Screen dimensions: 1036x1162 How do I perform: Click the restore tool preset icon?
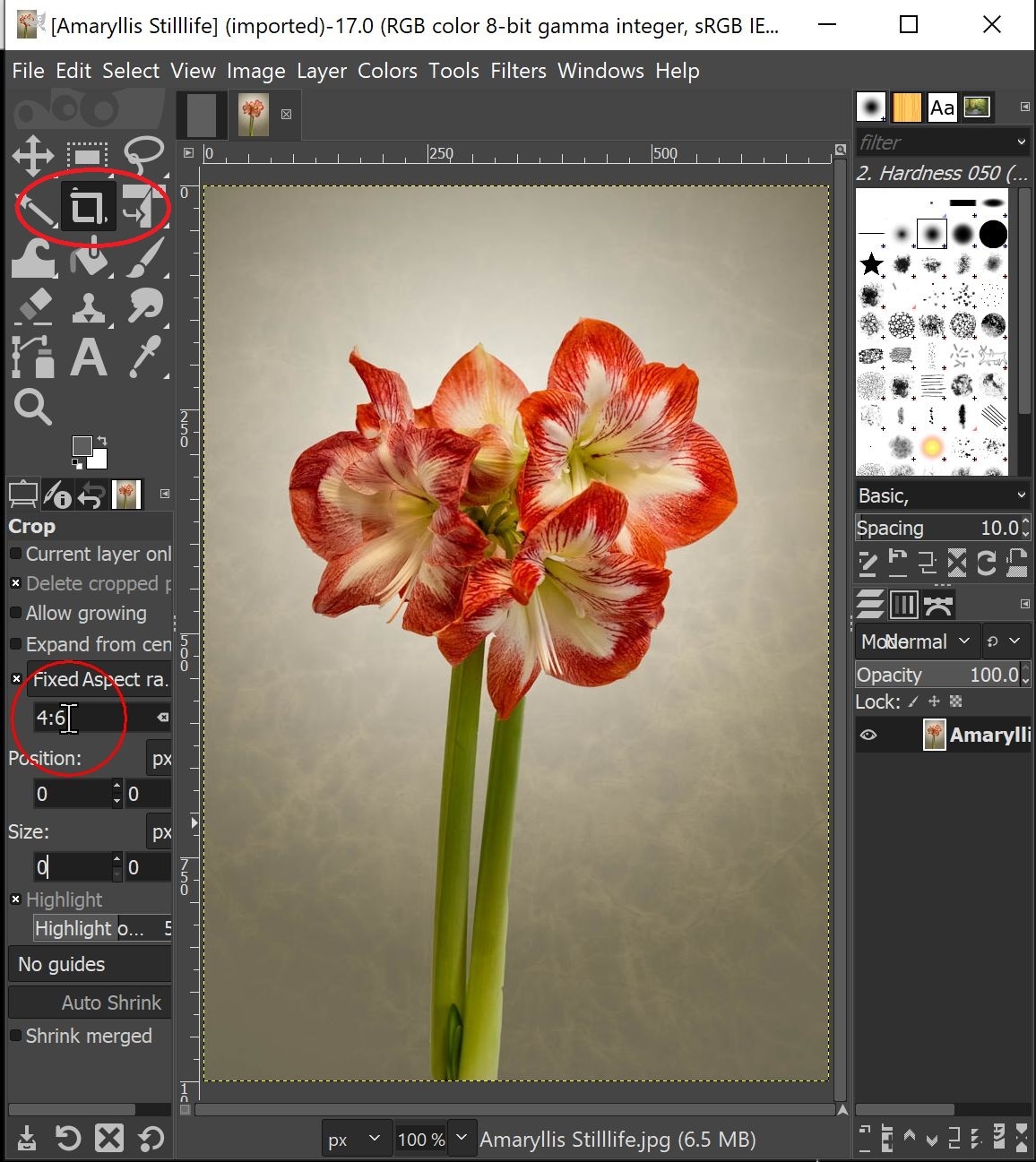68,1138
